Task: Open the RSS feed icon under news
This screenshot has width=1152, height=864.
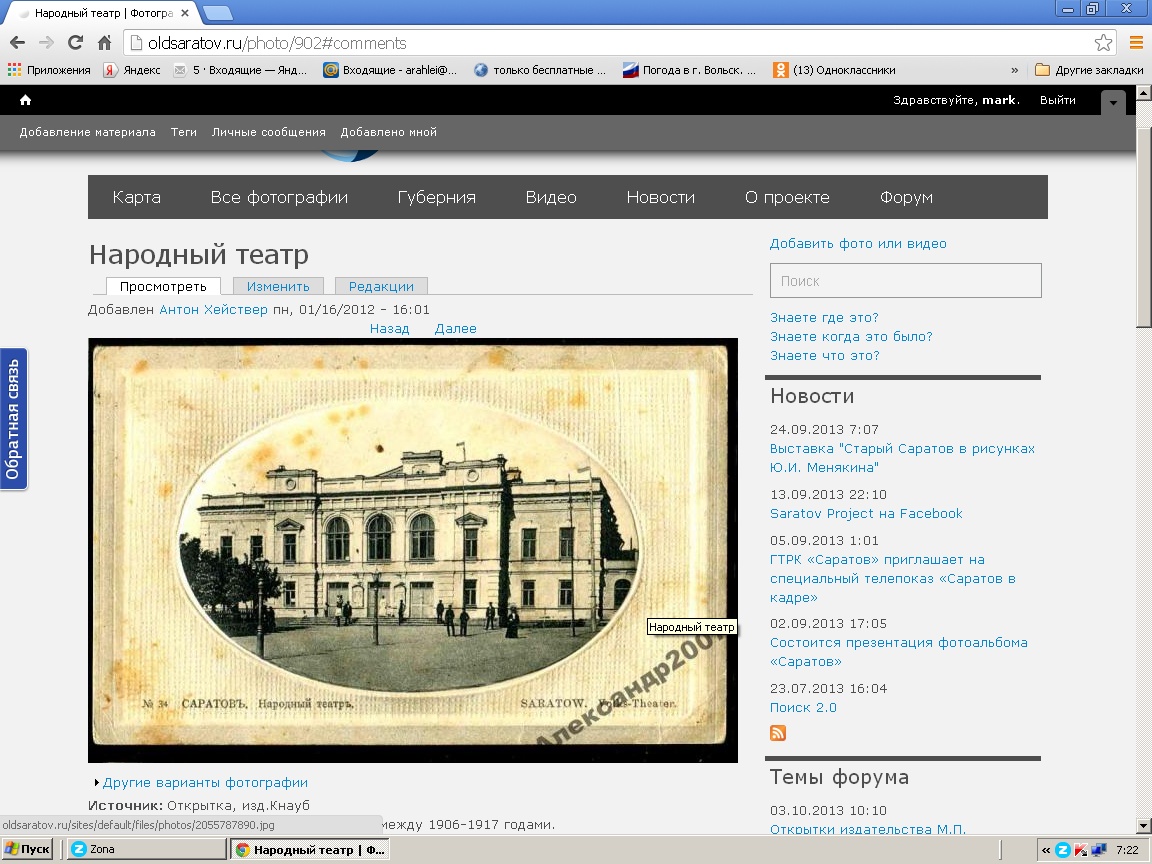Action: (778, 734)
